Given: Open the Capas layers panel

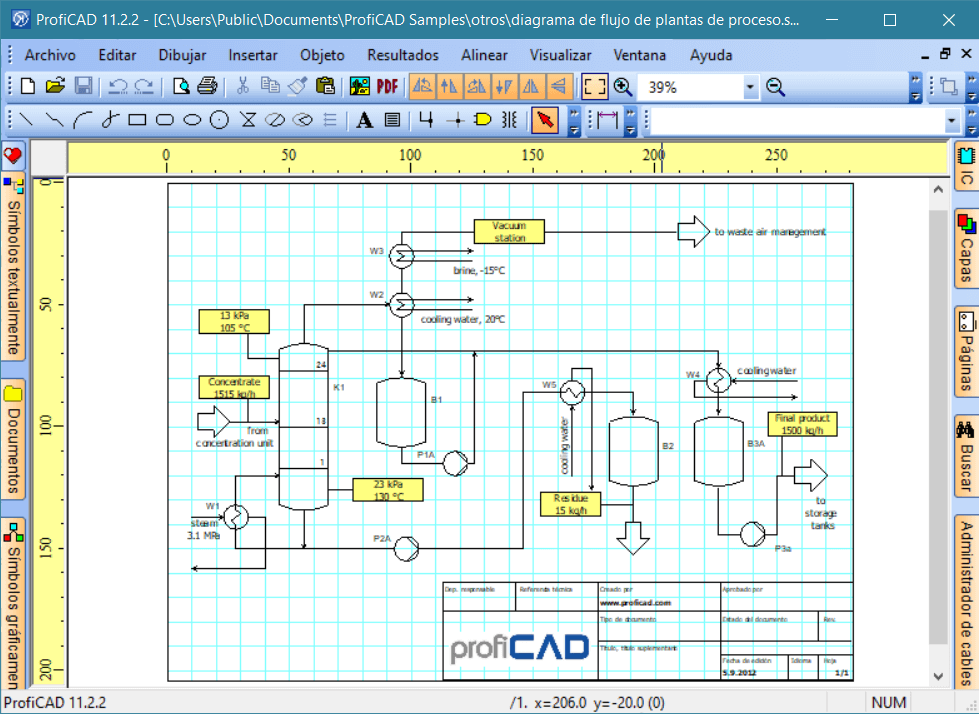Looking at the screenshot, I should pyautogui.click(x=967, y=249).
